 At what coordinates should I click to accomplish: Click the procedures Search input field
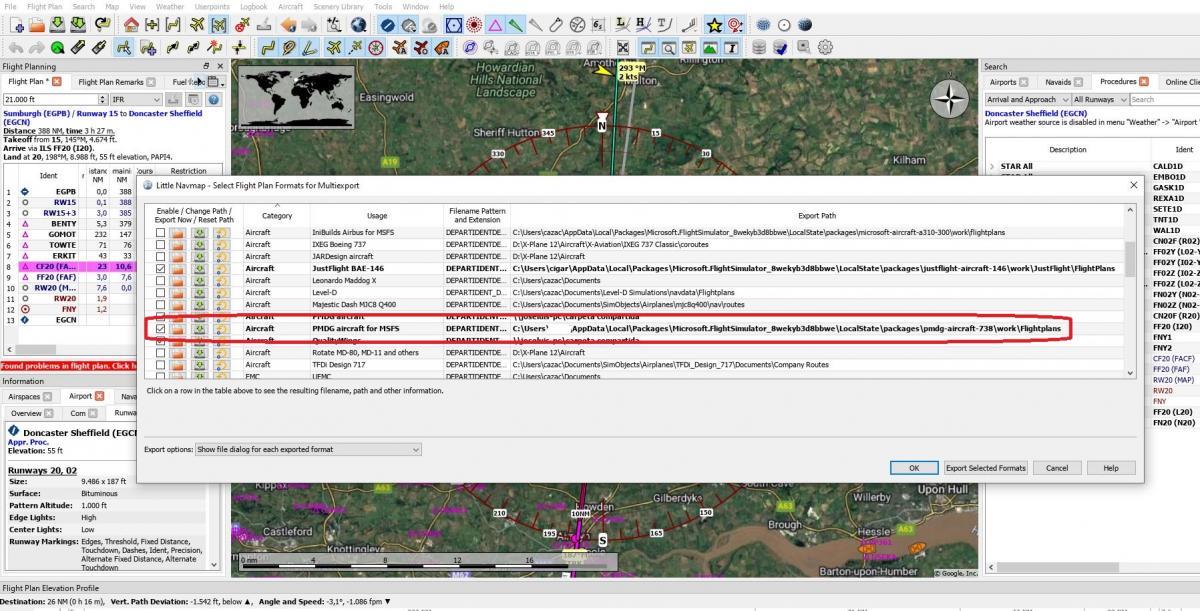click(x=1164, y=100)
